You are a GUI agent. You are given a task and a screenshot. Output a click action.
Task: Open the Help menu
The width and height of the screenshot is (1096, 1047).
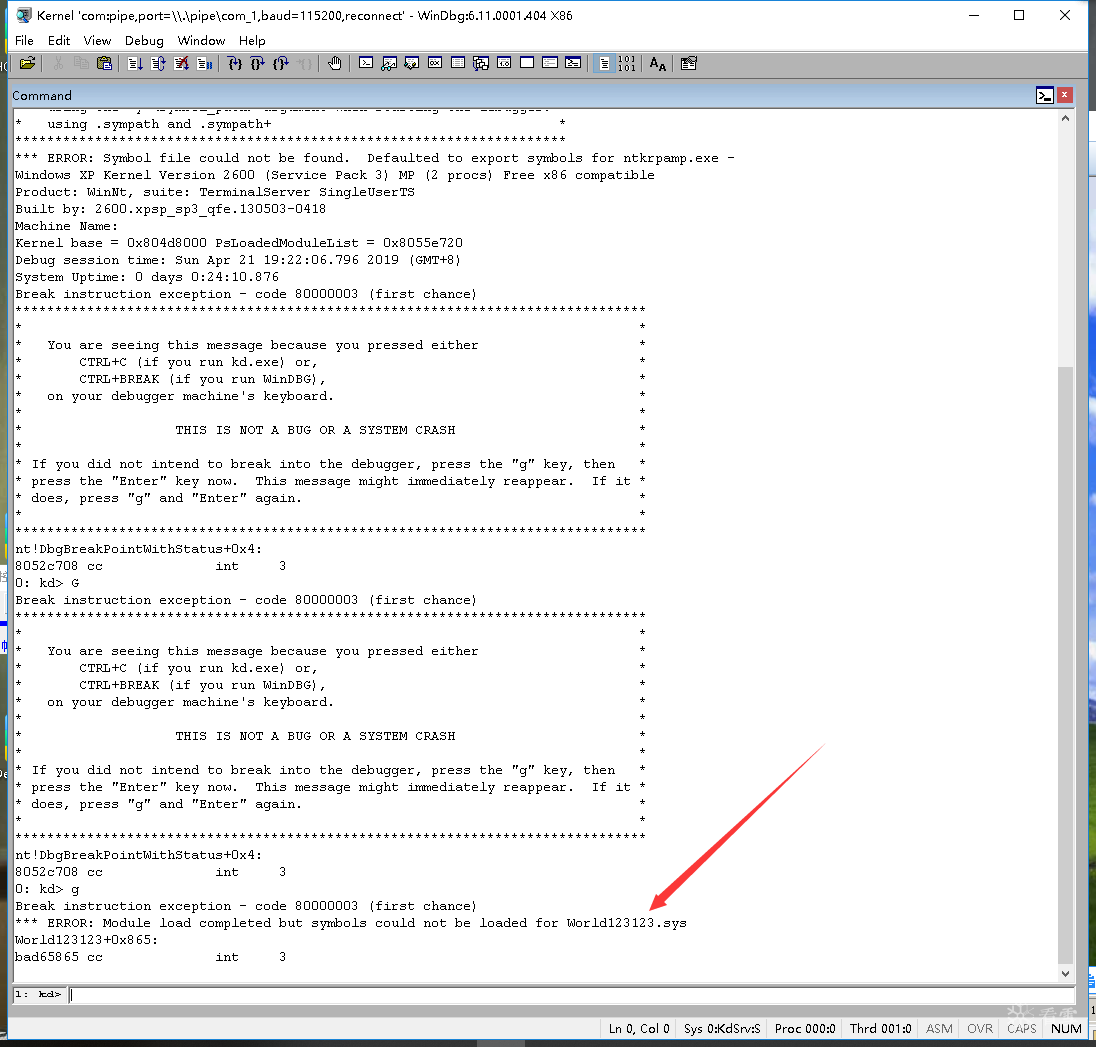tap(252, 41)
